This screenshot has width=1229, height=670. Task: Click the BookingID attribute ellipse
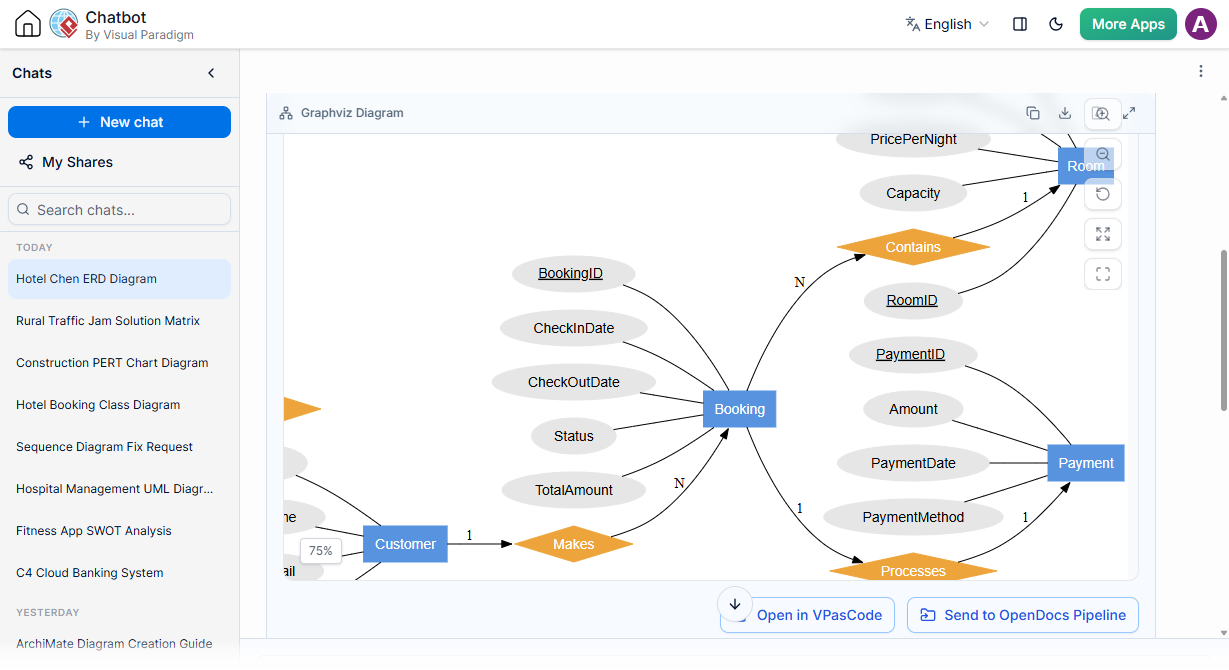point(571,274)
